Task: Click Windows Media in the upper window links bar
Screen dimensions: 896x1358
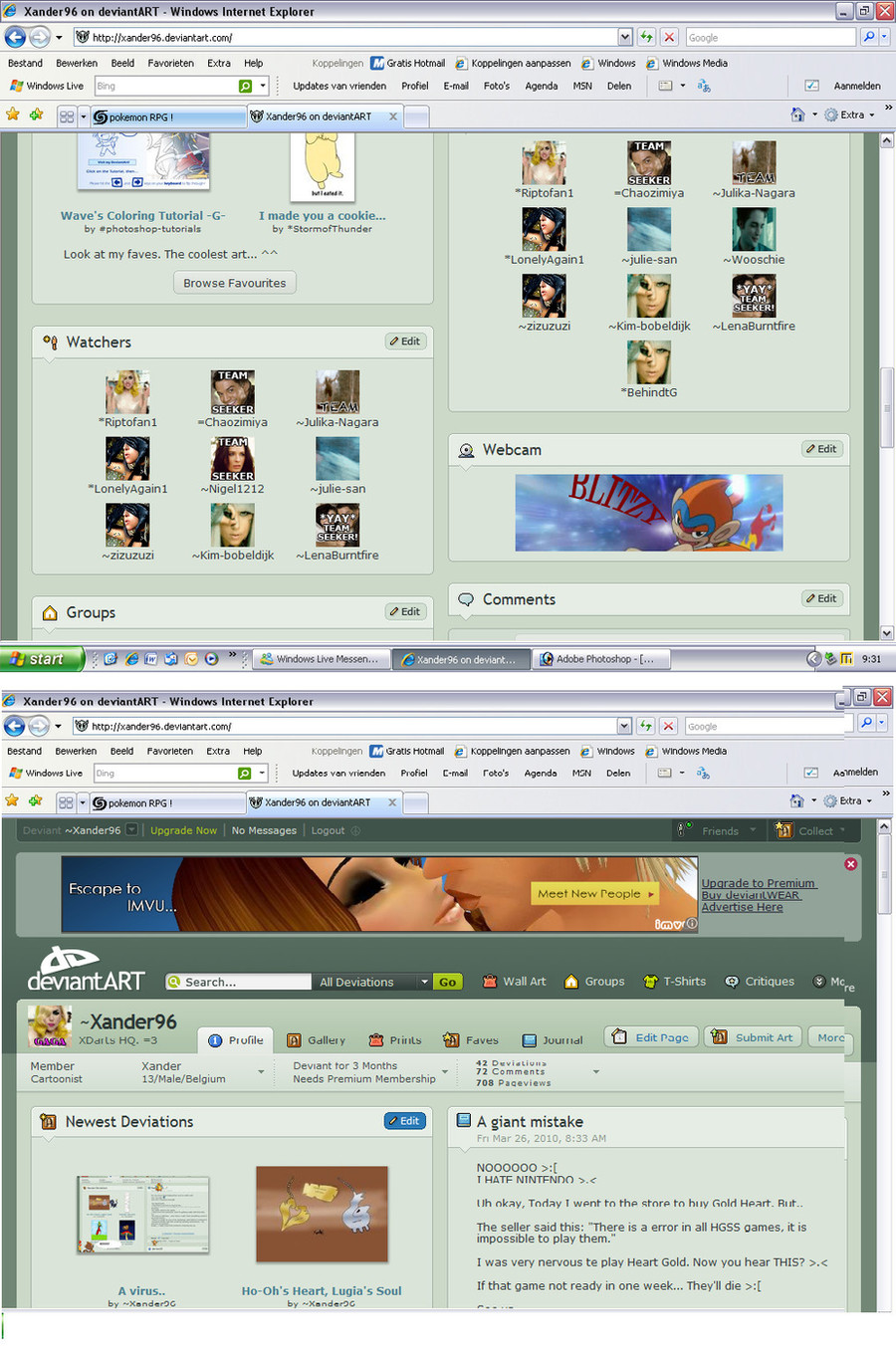Action: pos(687,63)
